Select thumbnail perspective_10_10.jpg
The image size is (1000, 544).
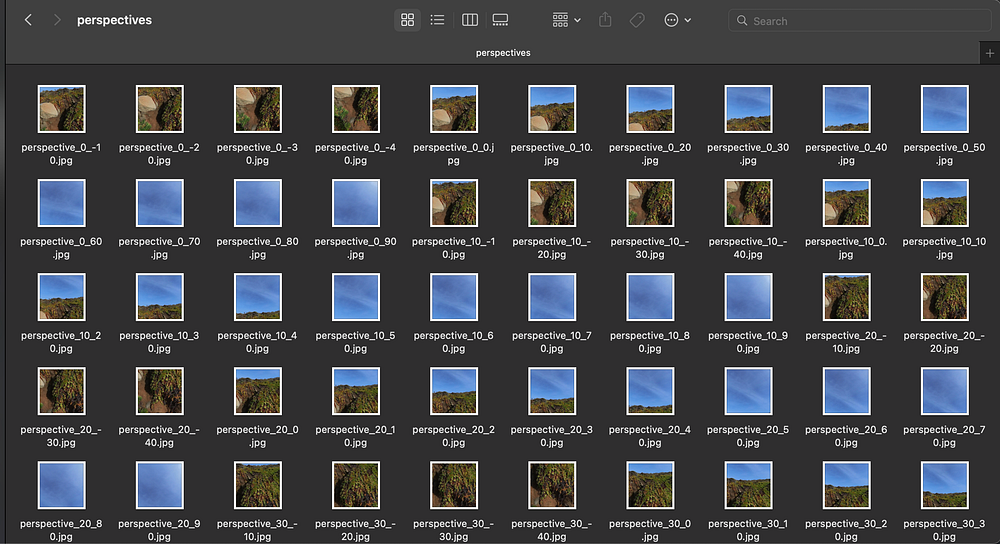click(945, 203)
